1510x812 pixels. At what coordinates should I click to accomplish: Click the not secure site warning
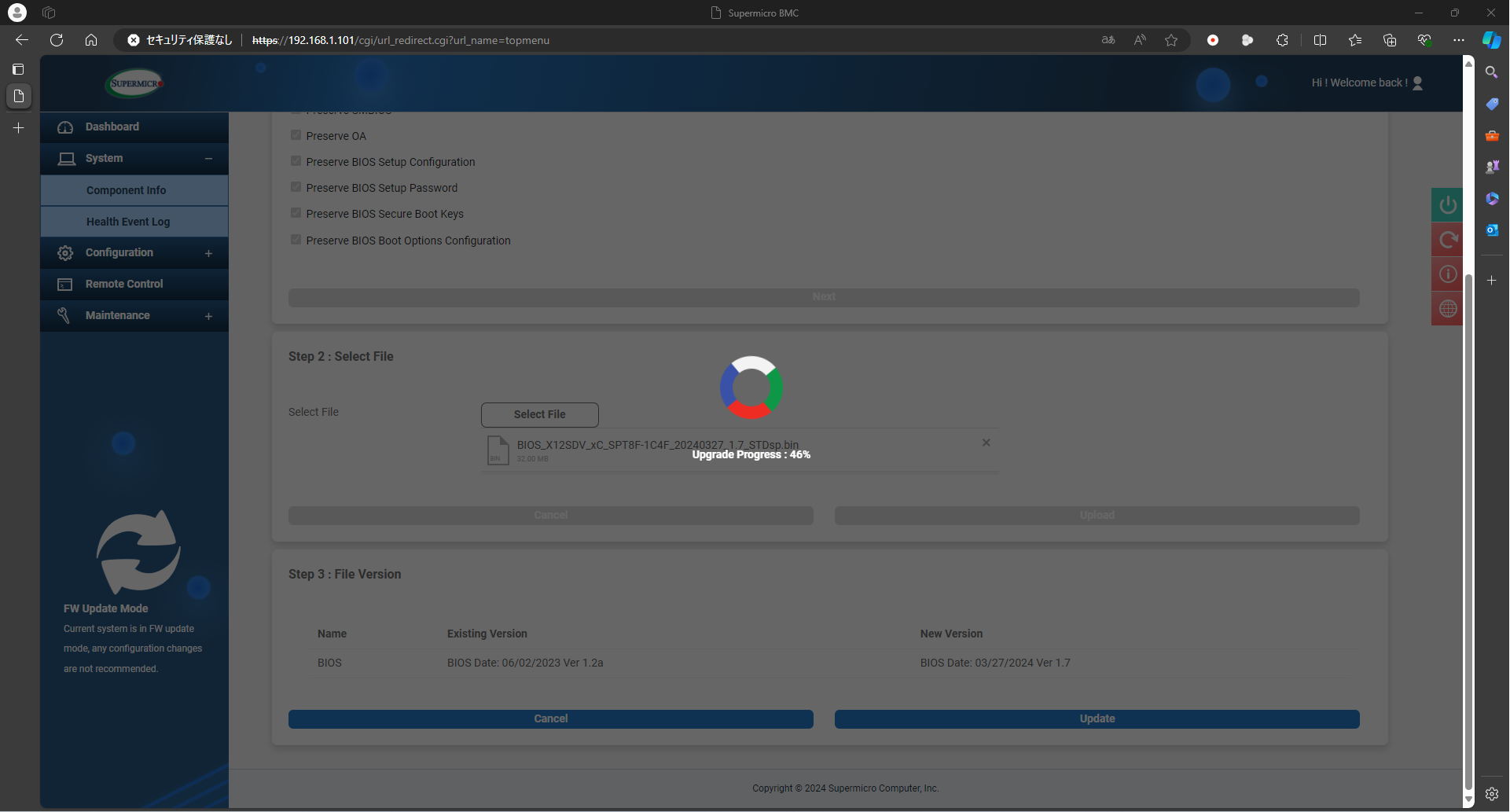(x=180, y=40)
